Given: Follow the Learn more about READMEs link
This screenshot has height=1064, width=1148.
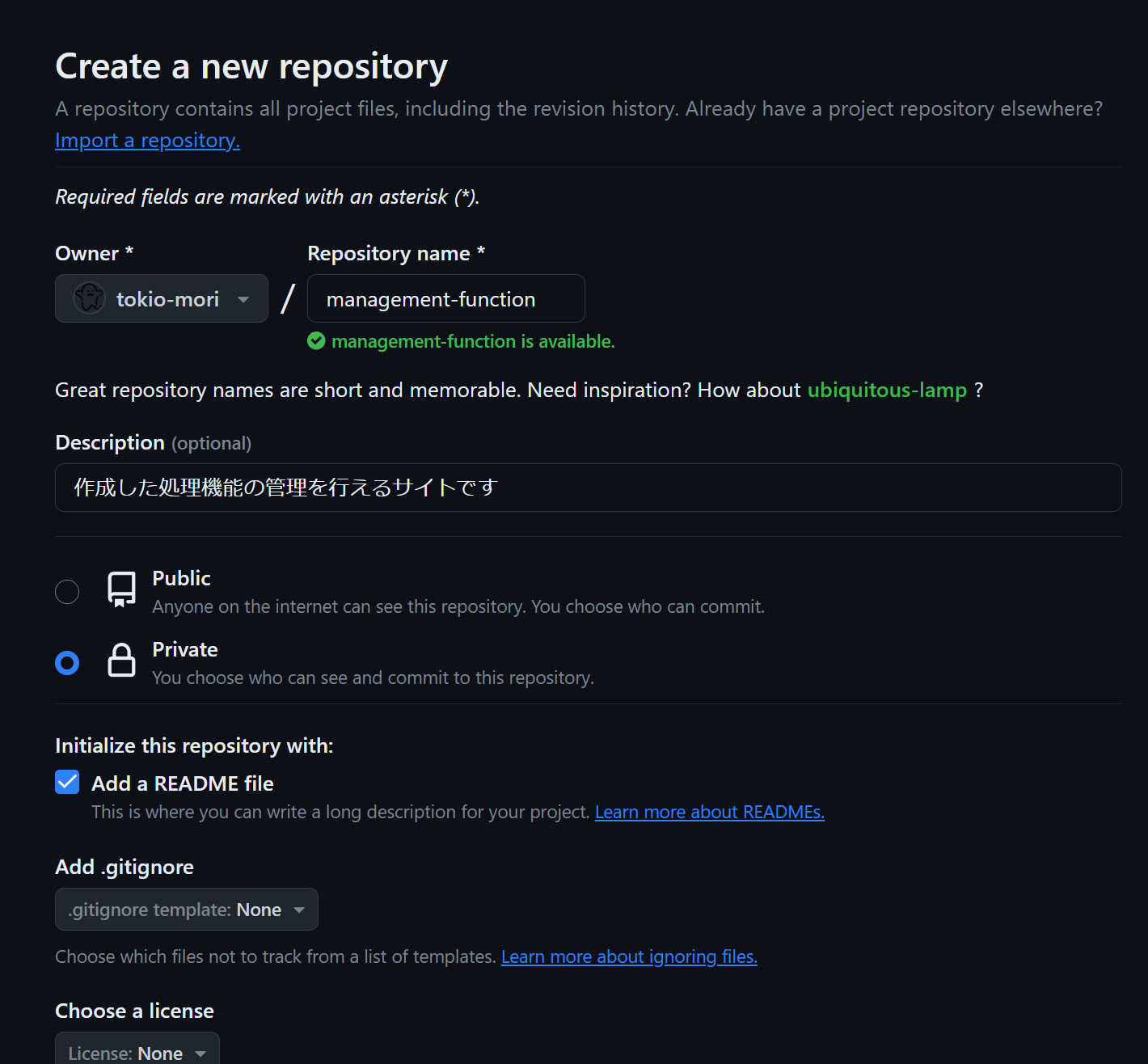Looking at the screenshot, I should [x=709, y=812].
